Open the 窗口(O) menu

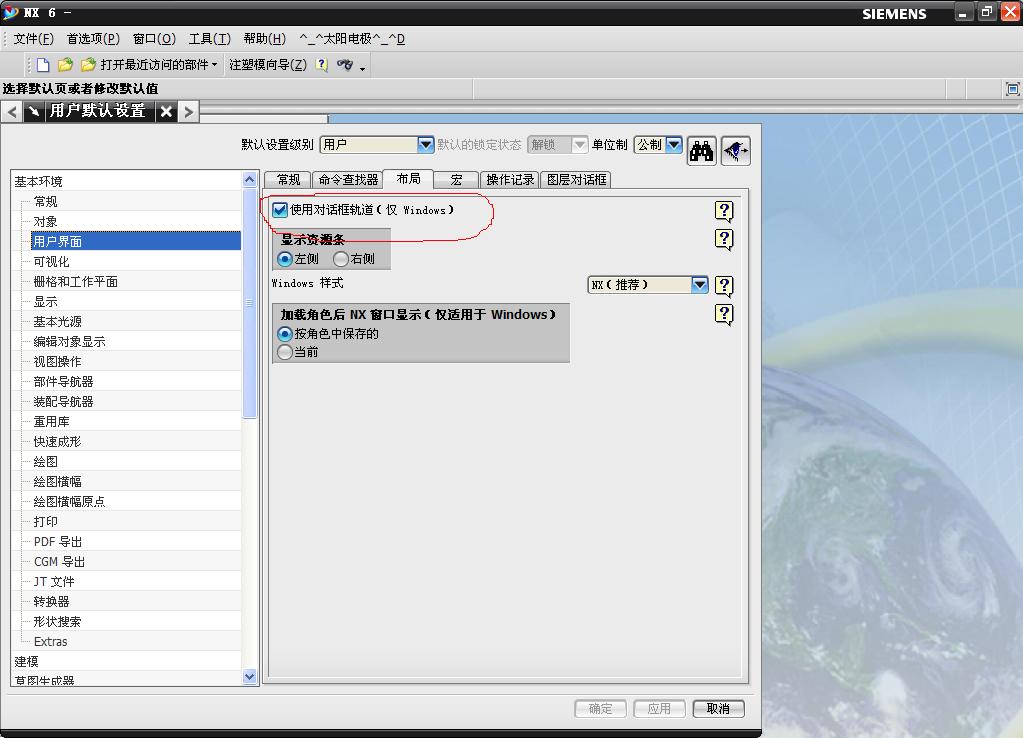(x=154, y=39)
